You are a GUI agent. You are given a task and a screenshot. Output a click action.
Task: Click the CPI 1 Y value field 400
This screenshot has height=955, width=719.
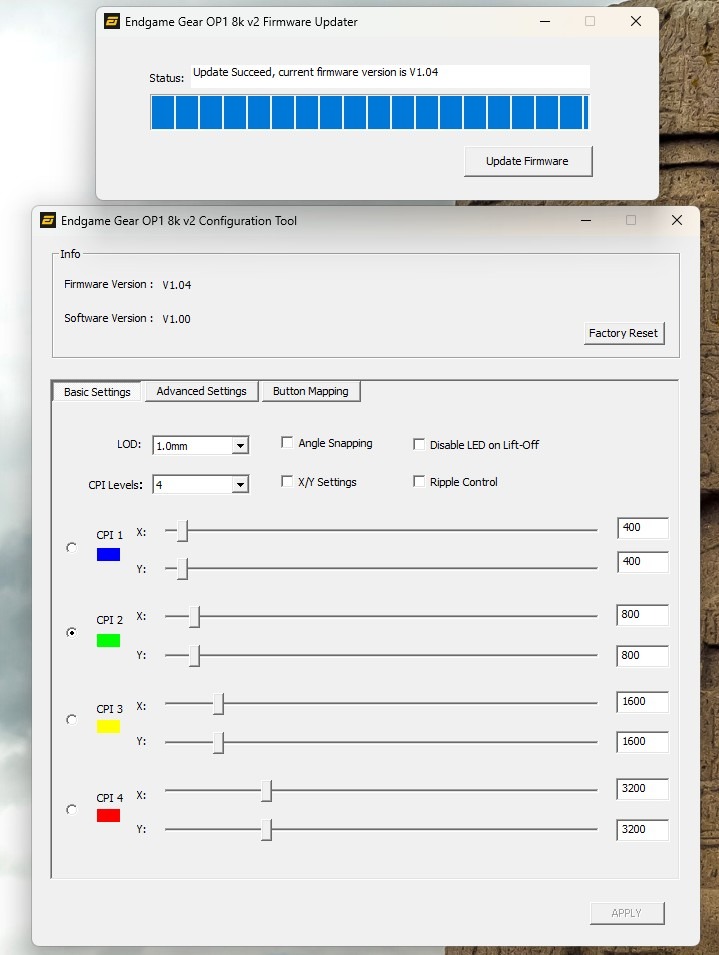pos(643,562)
